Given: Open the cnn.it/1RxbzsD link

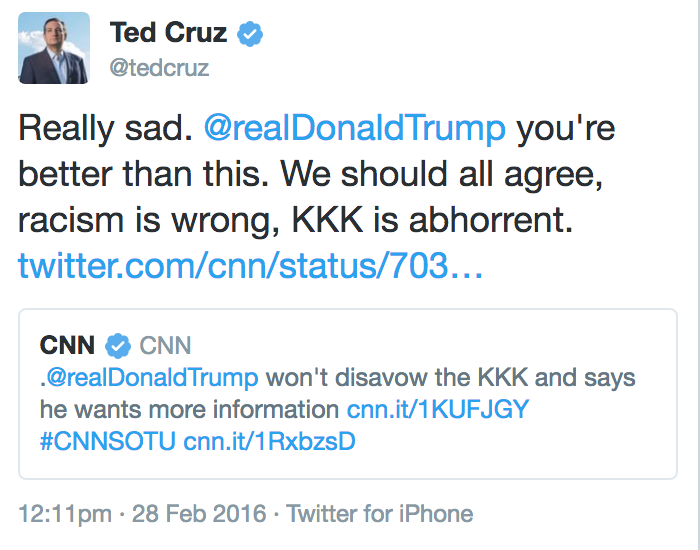Looking at the screenshot, I should [x=270, y=441].
